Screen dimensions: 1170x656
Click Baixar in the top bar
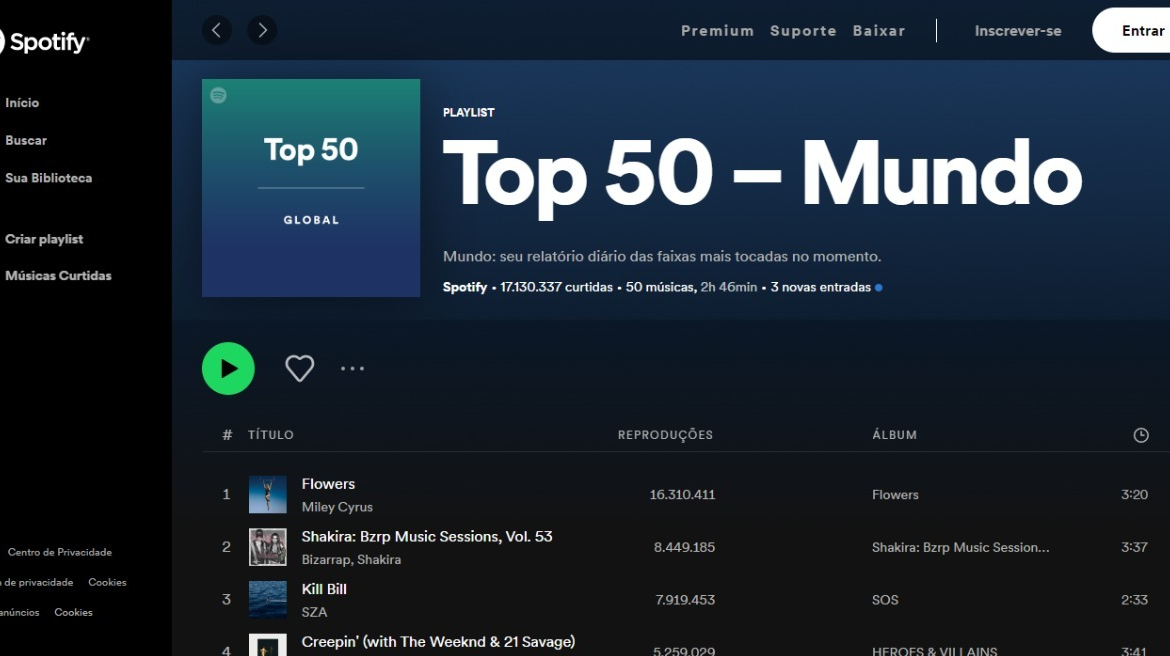[x=879, y=31]
